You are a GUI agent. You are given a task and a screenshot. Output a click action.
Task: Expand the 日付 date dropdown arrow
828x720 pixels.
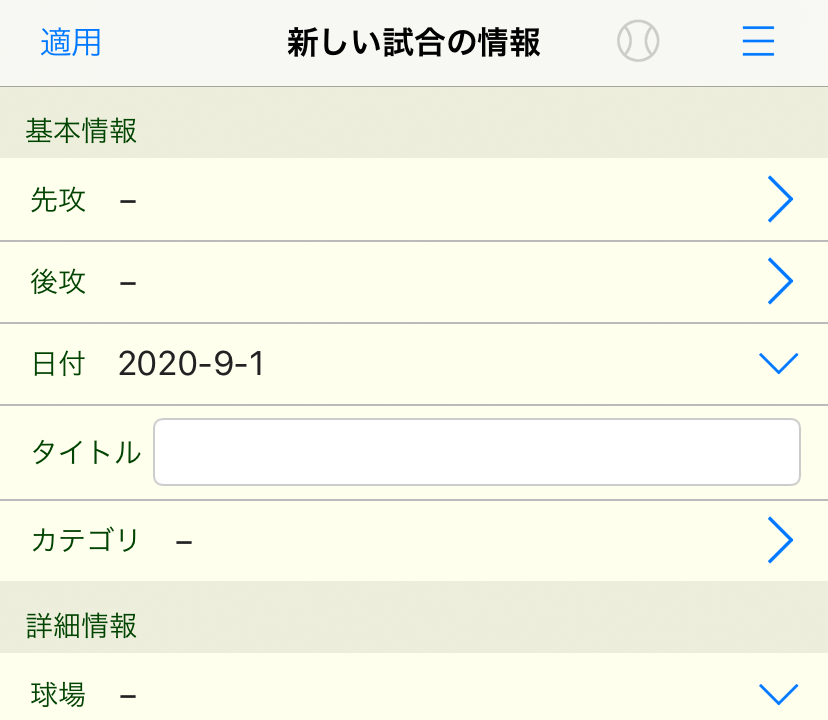click(779, 364)
